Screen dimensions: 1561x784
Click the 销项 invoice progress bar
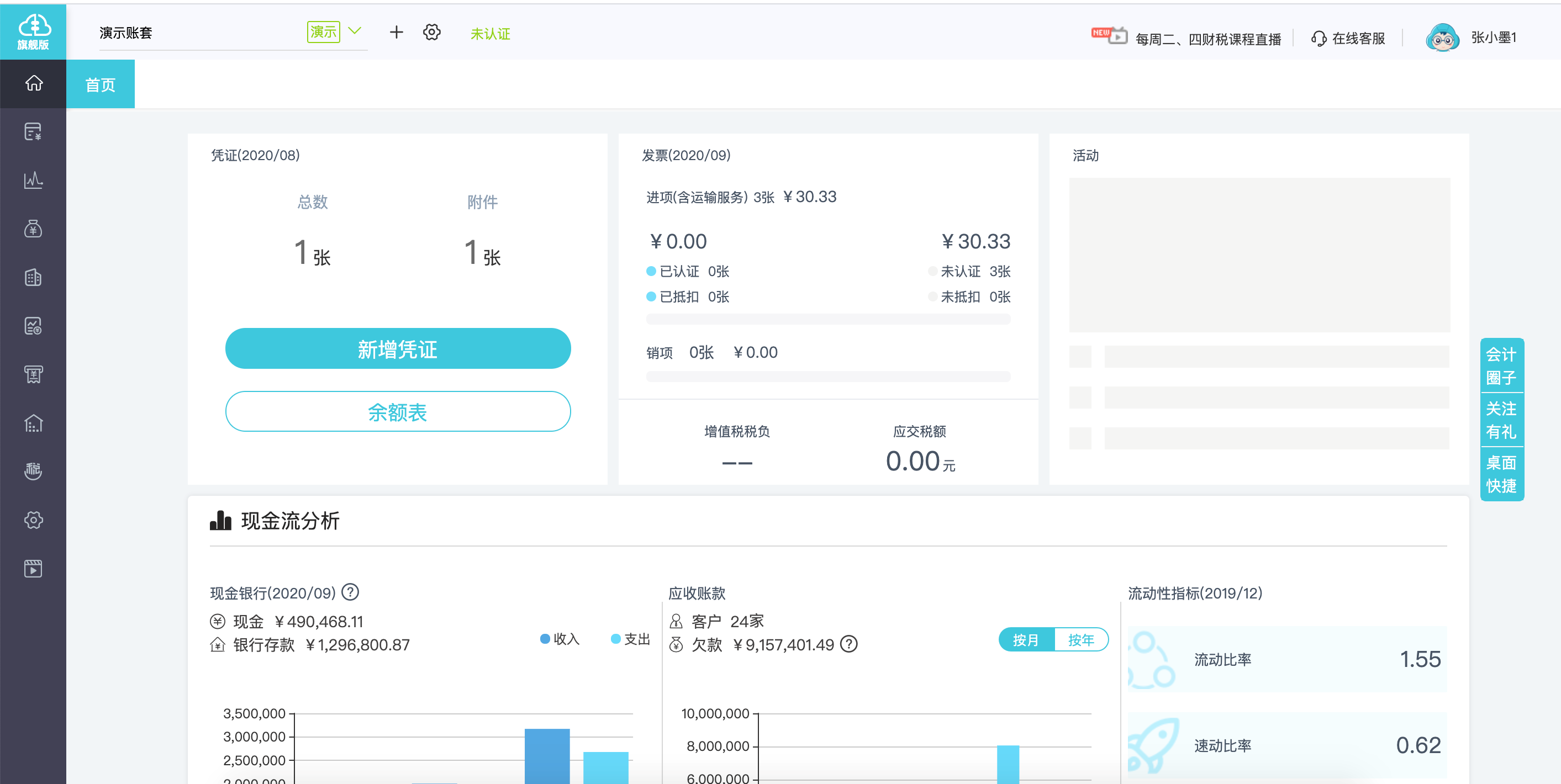point(828,377)
